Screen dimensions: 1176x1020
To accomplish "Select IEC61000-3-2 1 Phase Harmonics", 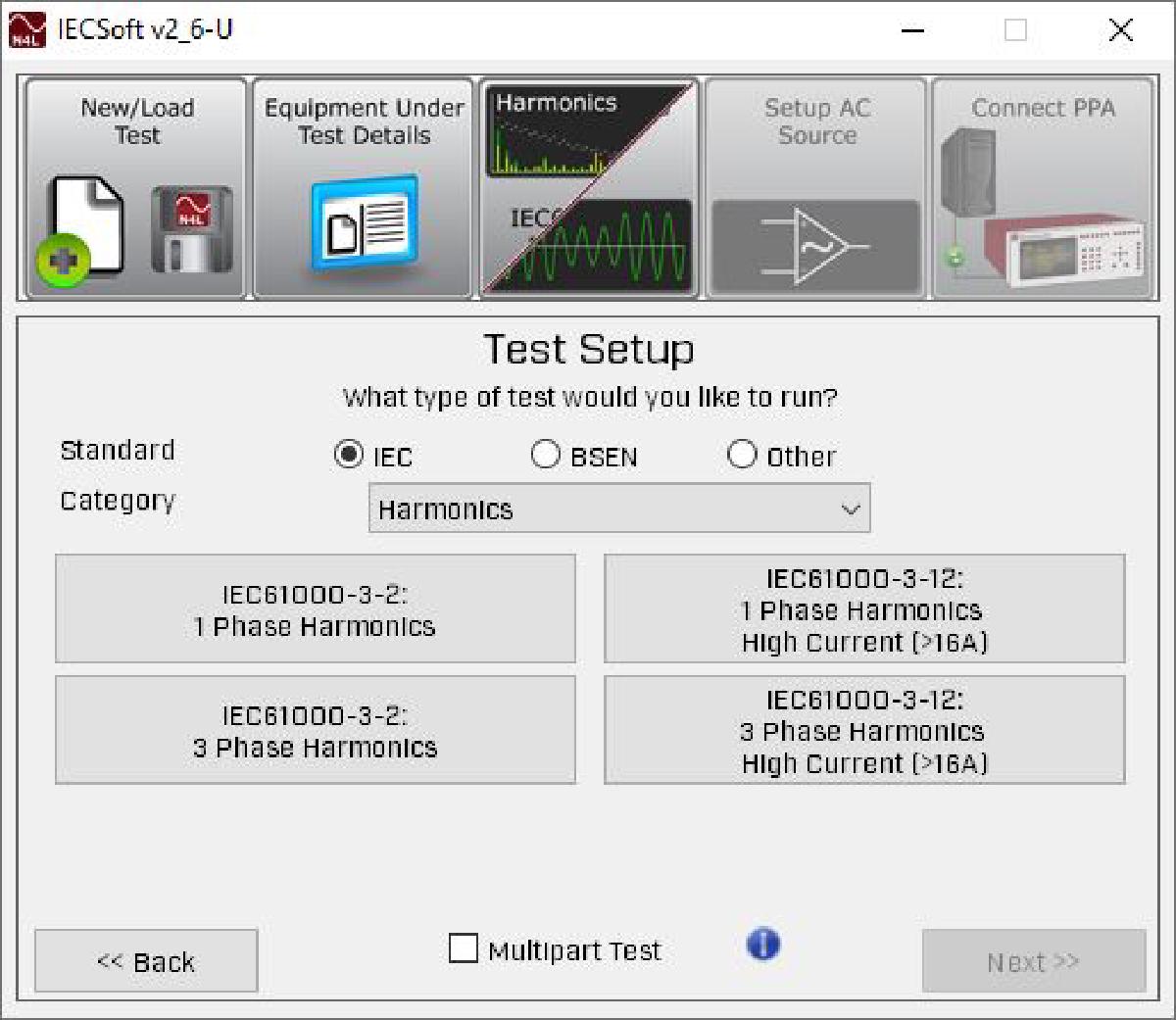I will (315, 607).
